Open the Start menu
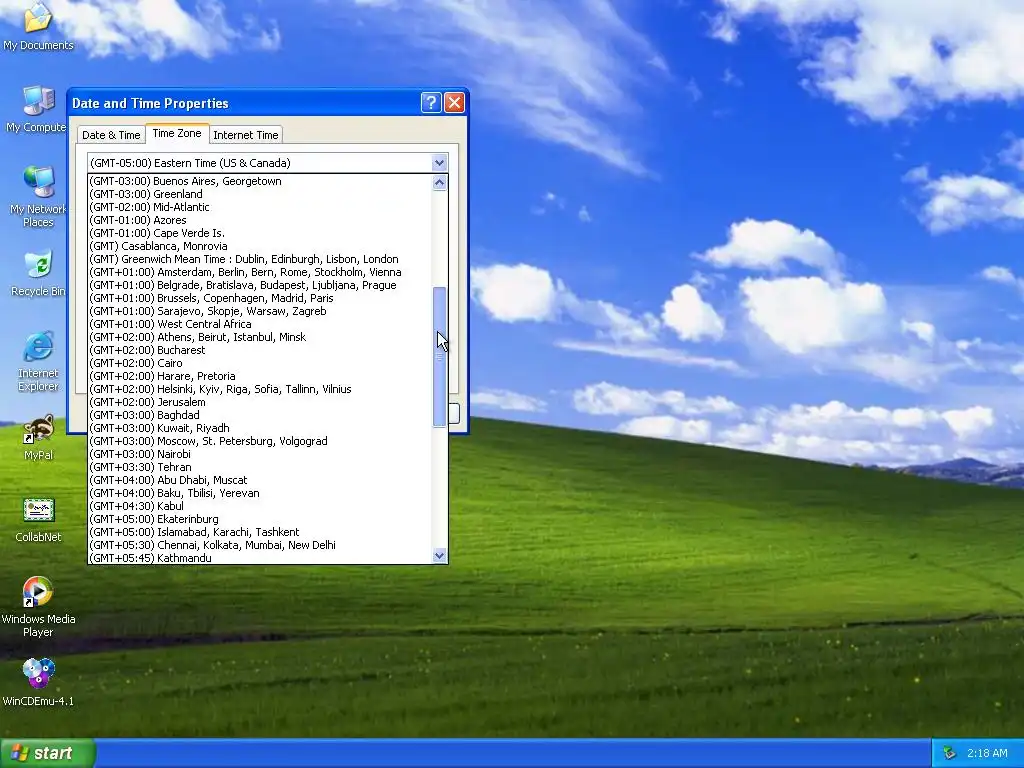Screen dimensions: 1024x768 tap(48, 753)
